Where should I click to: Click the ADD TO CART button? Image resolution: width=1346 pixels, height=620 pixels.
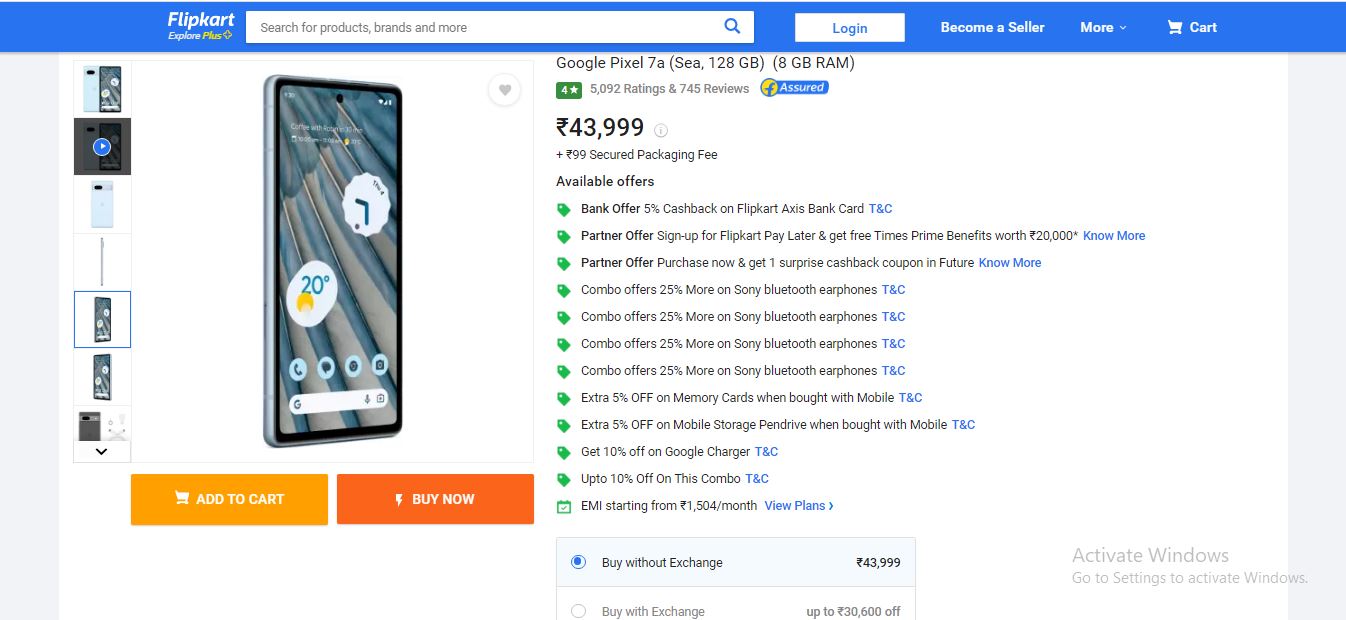click(x=229, y=499)
